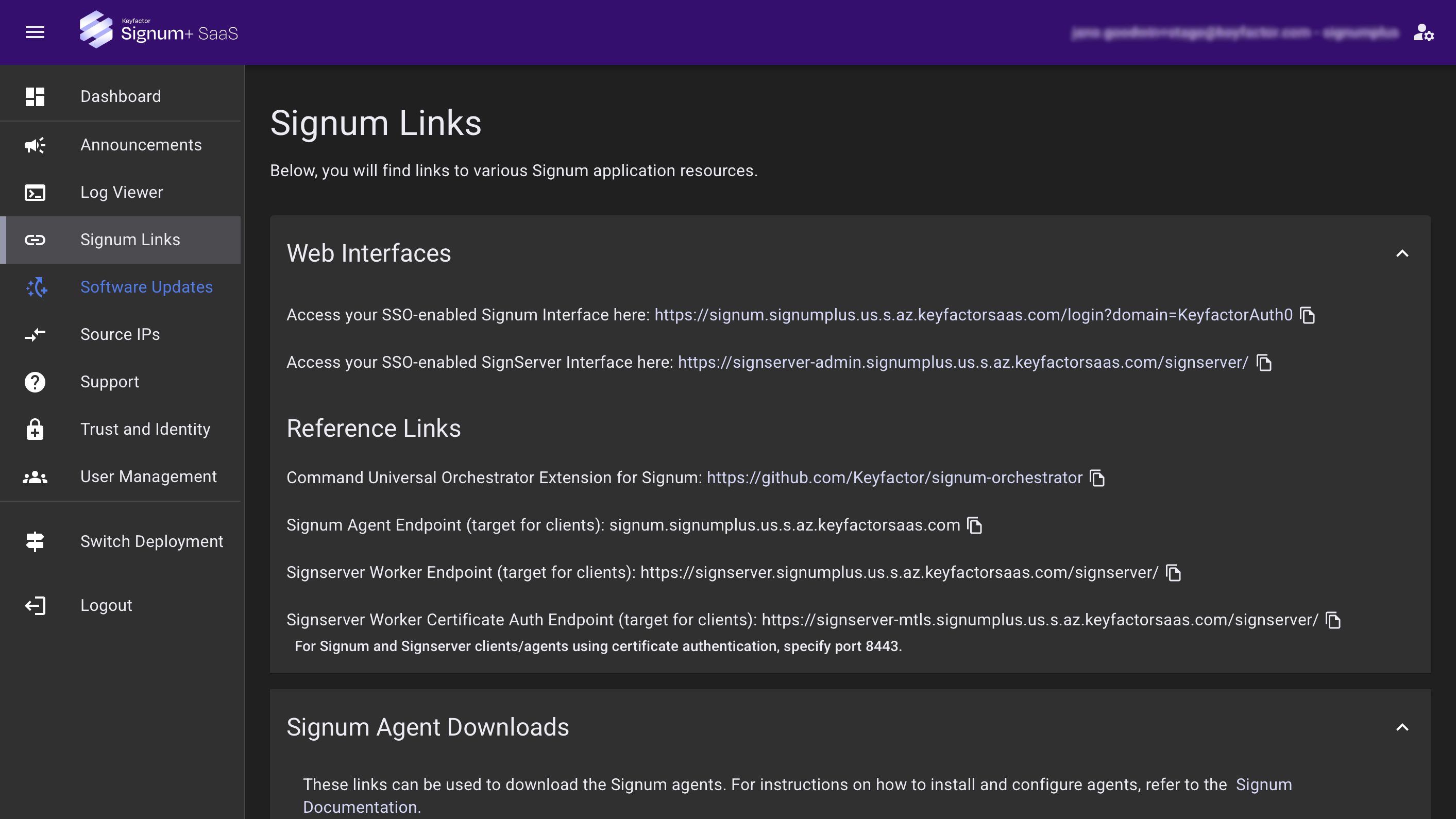The image size is (1456, 819).
Task: Click the Web Interfaces heading text
Action: click(x=368, y=253)
